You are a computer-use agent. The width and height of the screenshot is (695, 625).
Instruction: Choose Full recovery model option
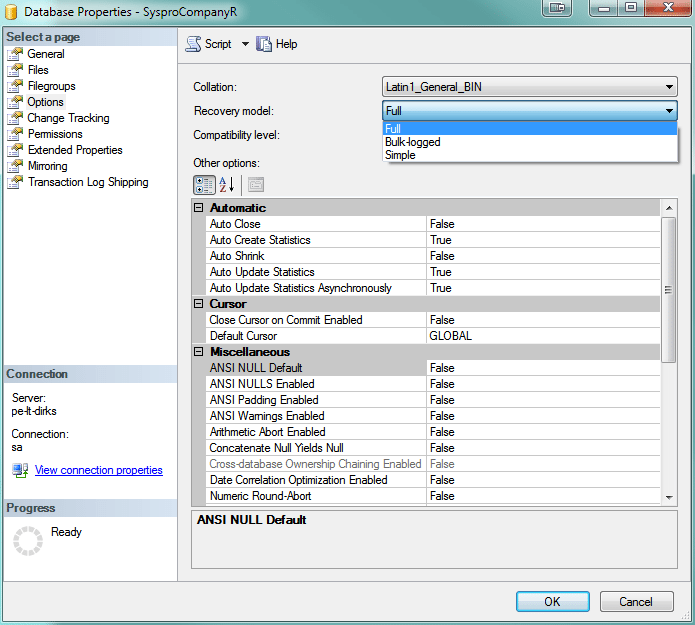click(530, 129)
